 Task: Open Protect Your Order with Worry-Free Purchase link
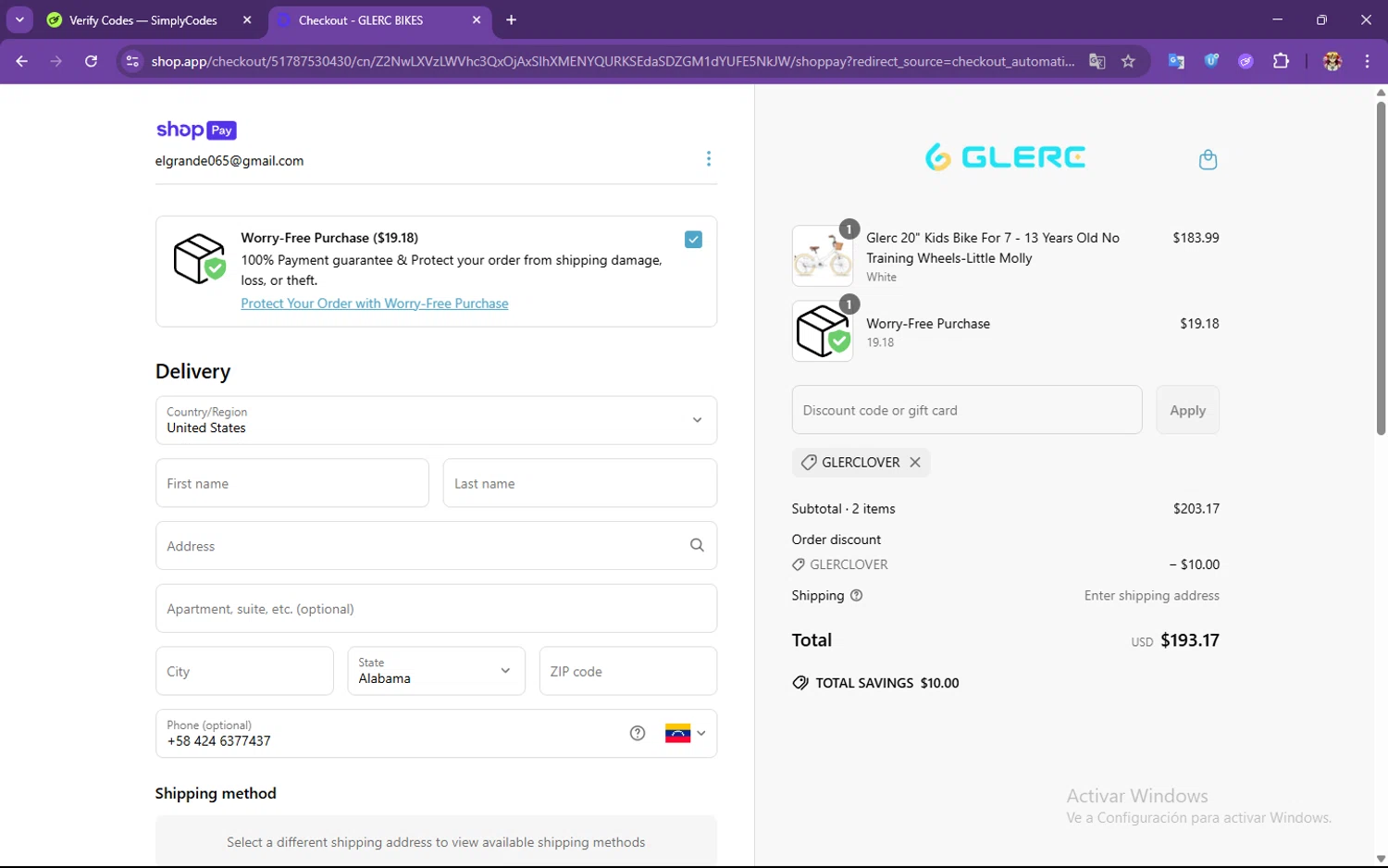click(x=375, y=304)
